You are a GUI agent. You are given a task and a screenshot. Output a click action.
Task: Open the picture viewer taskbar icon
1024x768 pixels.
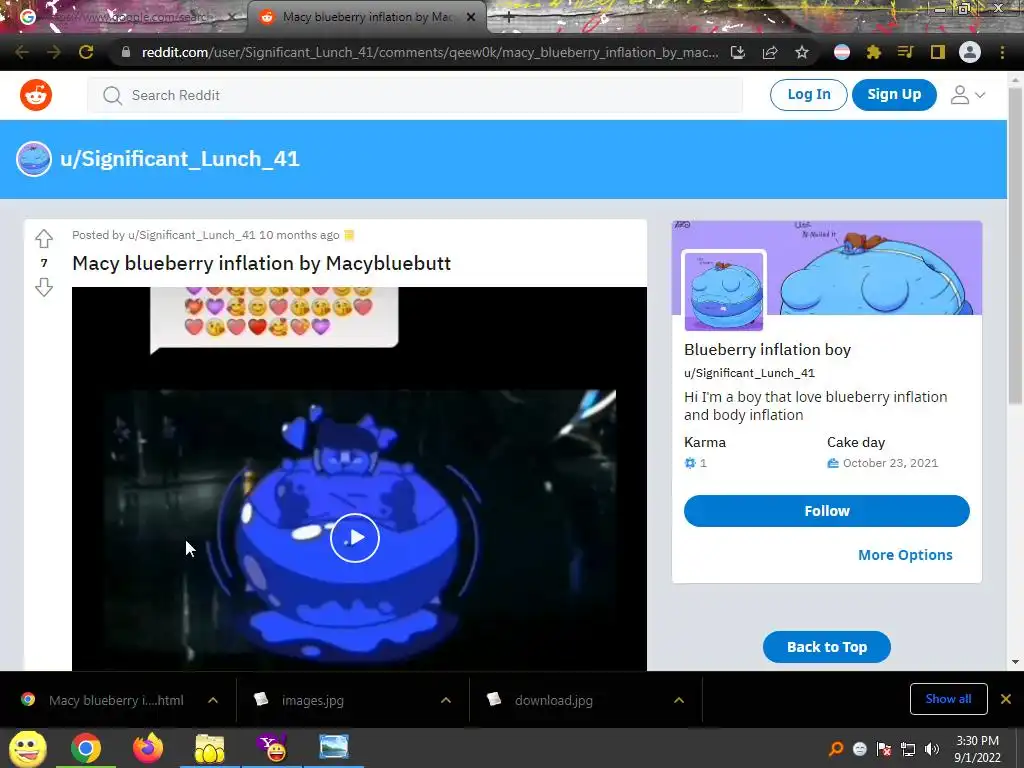(334, 747)
